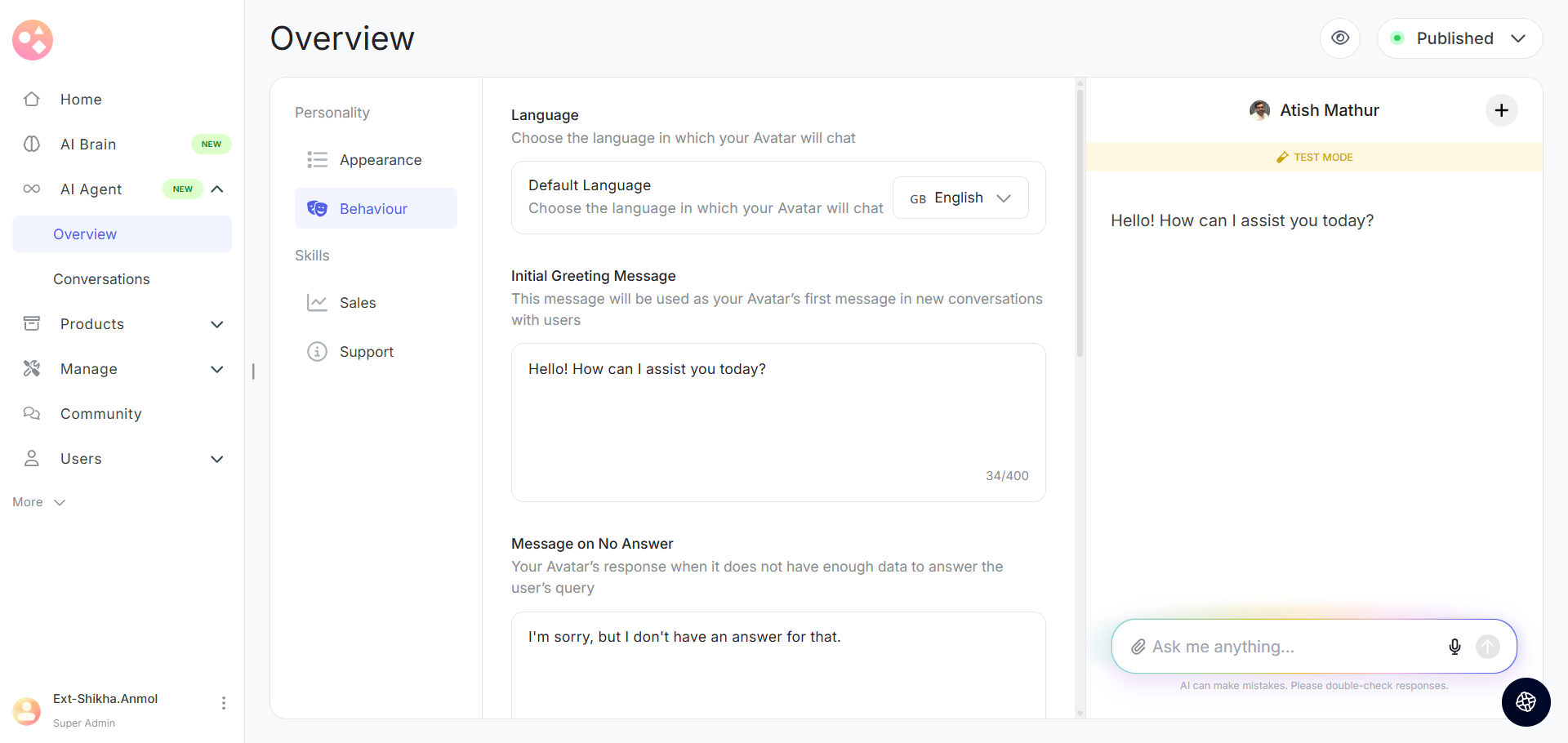Open the floating help widget icon
This screenshot has height=743, width=1568.
(1526, 702)
